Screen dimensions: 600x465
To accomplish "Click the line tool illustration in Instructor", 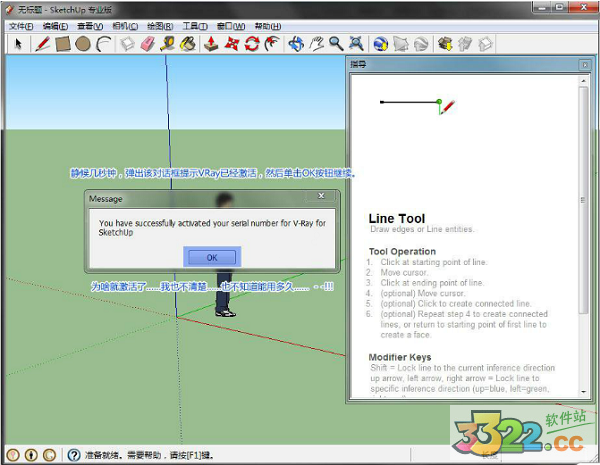I will pos(417,106).
